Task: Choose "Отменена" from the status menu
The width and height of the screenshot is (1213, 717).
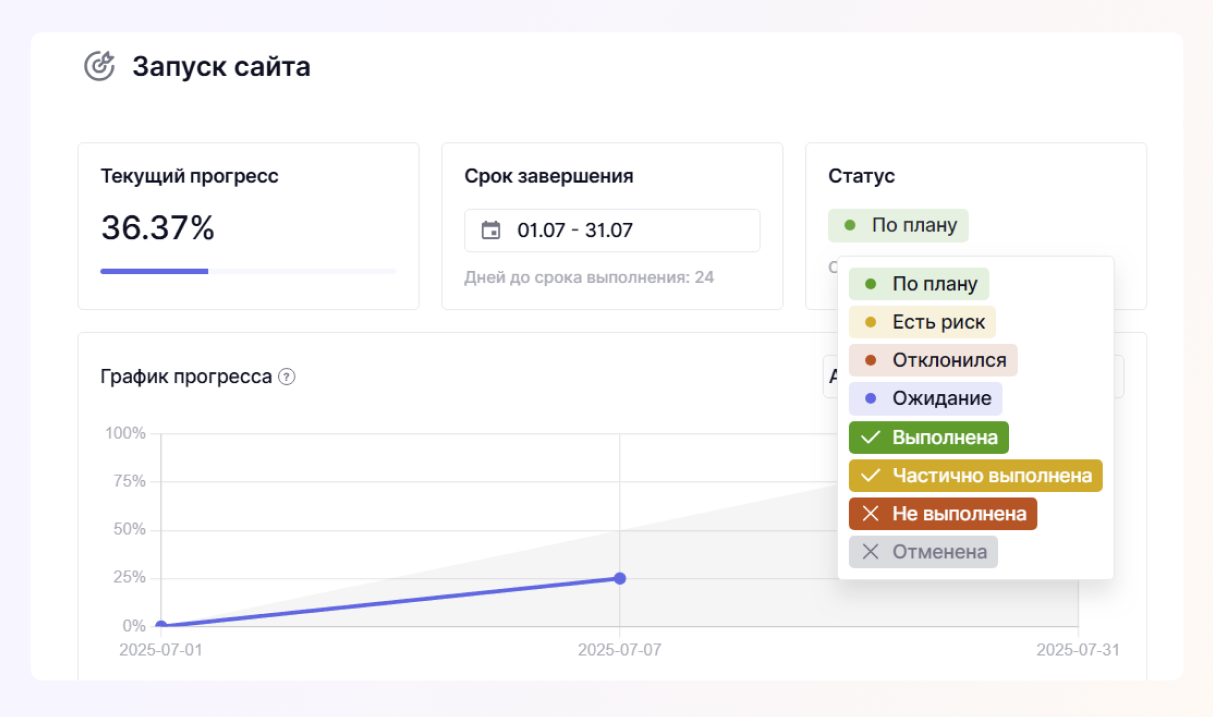Action: coord(923,551)
